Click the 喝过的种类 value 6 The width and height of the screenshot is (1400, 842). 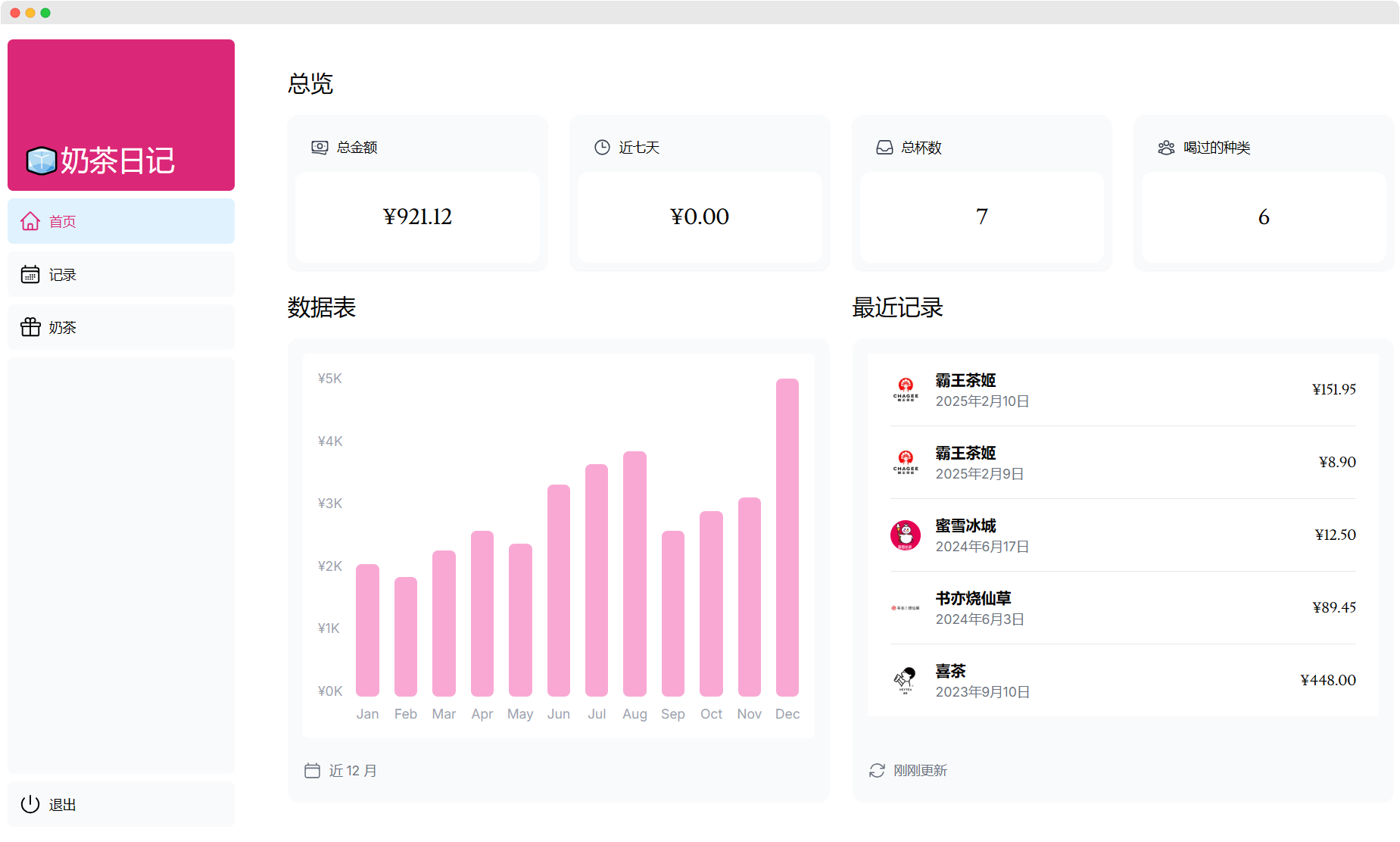pyautogui.click(x=1264, y=217)
